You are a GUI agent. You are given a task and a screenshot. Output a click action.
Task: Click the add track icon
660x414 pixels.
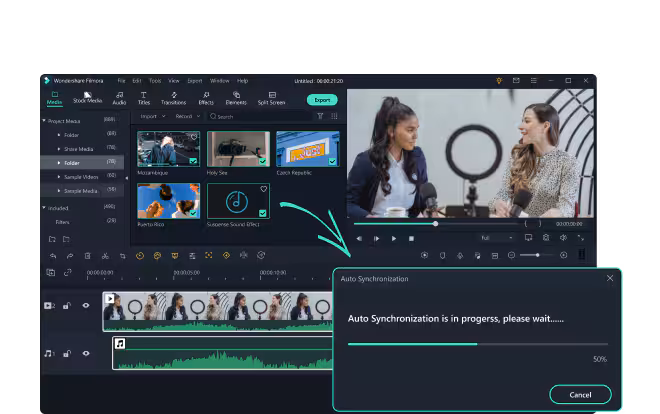(x=51, y=273)
